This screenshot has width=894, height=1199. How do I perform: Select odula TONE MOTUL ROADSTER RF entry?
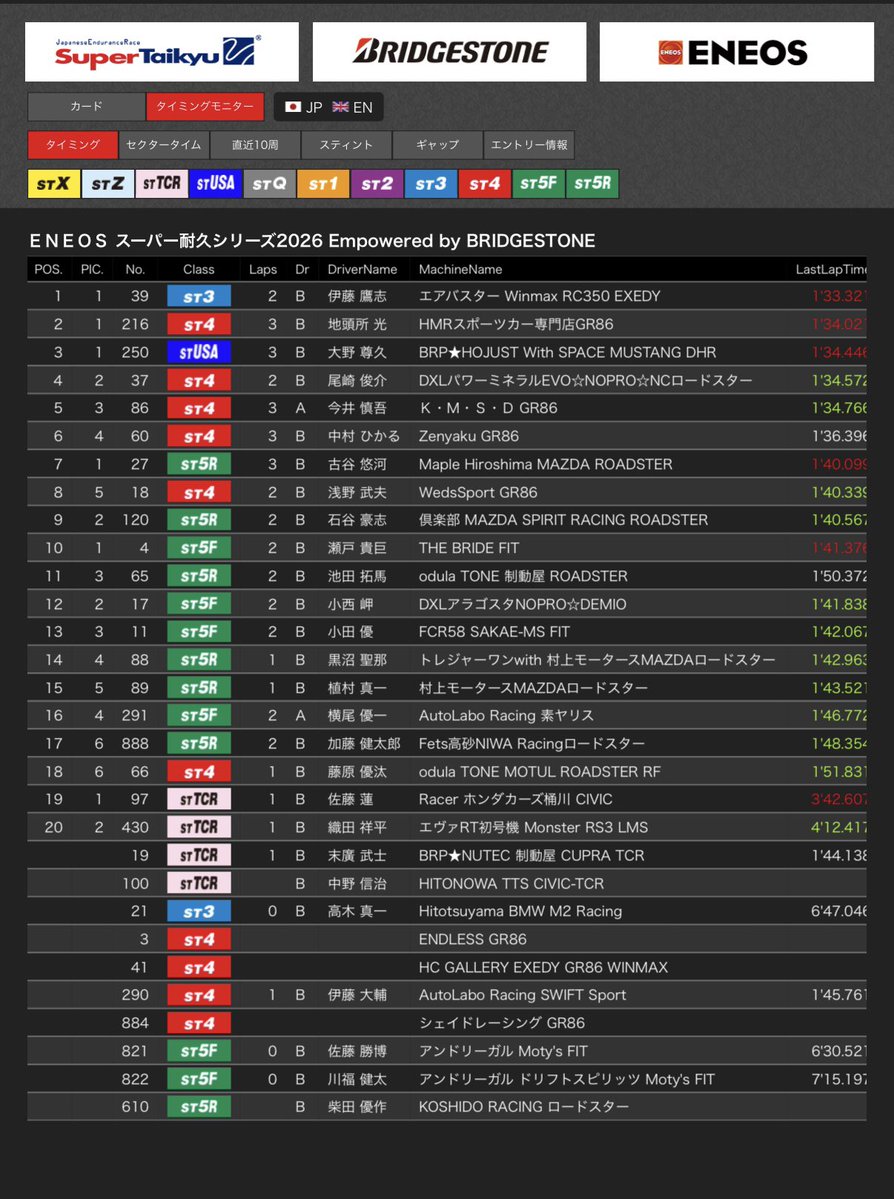pos(539,772)
